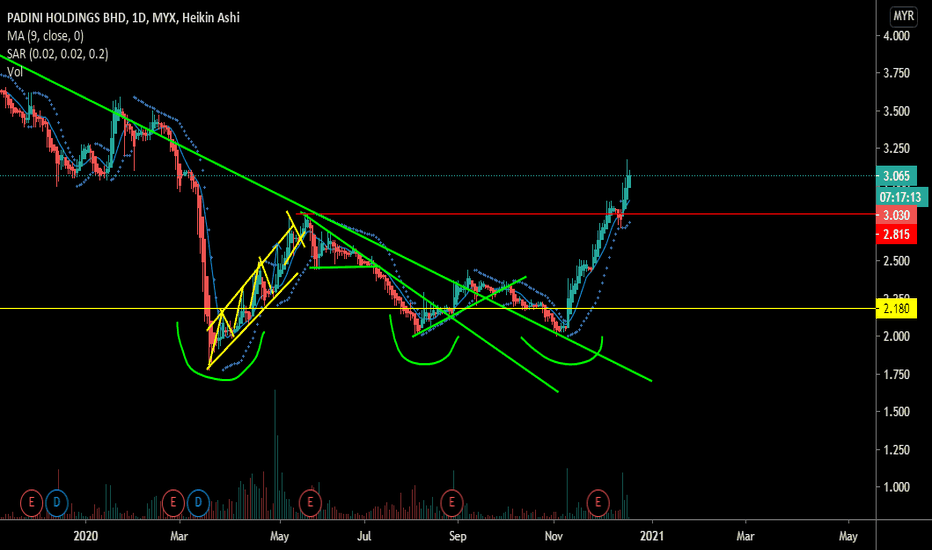Click the D dividend marker after Mar

199,502
